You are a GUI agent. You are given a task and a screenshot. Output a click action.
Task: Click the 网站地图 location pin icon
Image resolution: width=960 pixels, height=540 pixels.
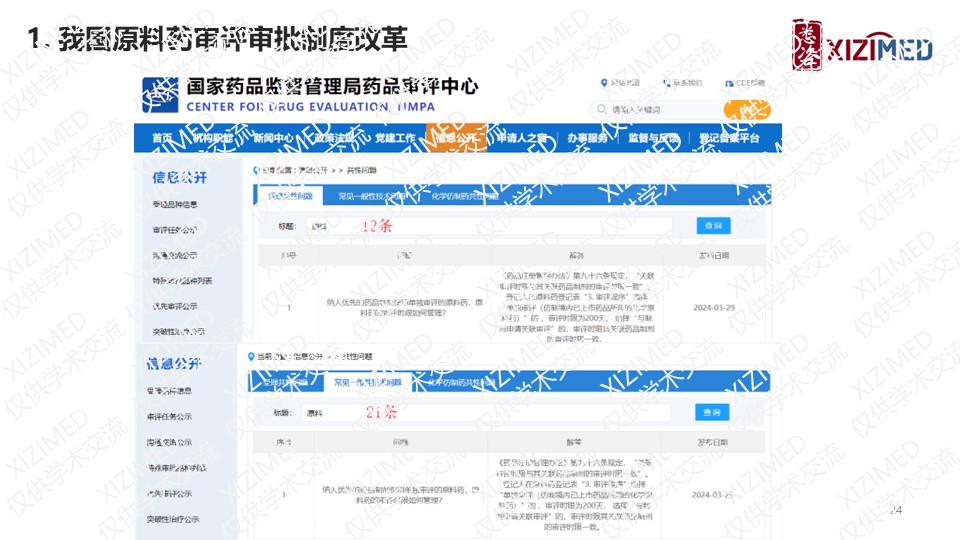click(x=604, y=83)
